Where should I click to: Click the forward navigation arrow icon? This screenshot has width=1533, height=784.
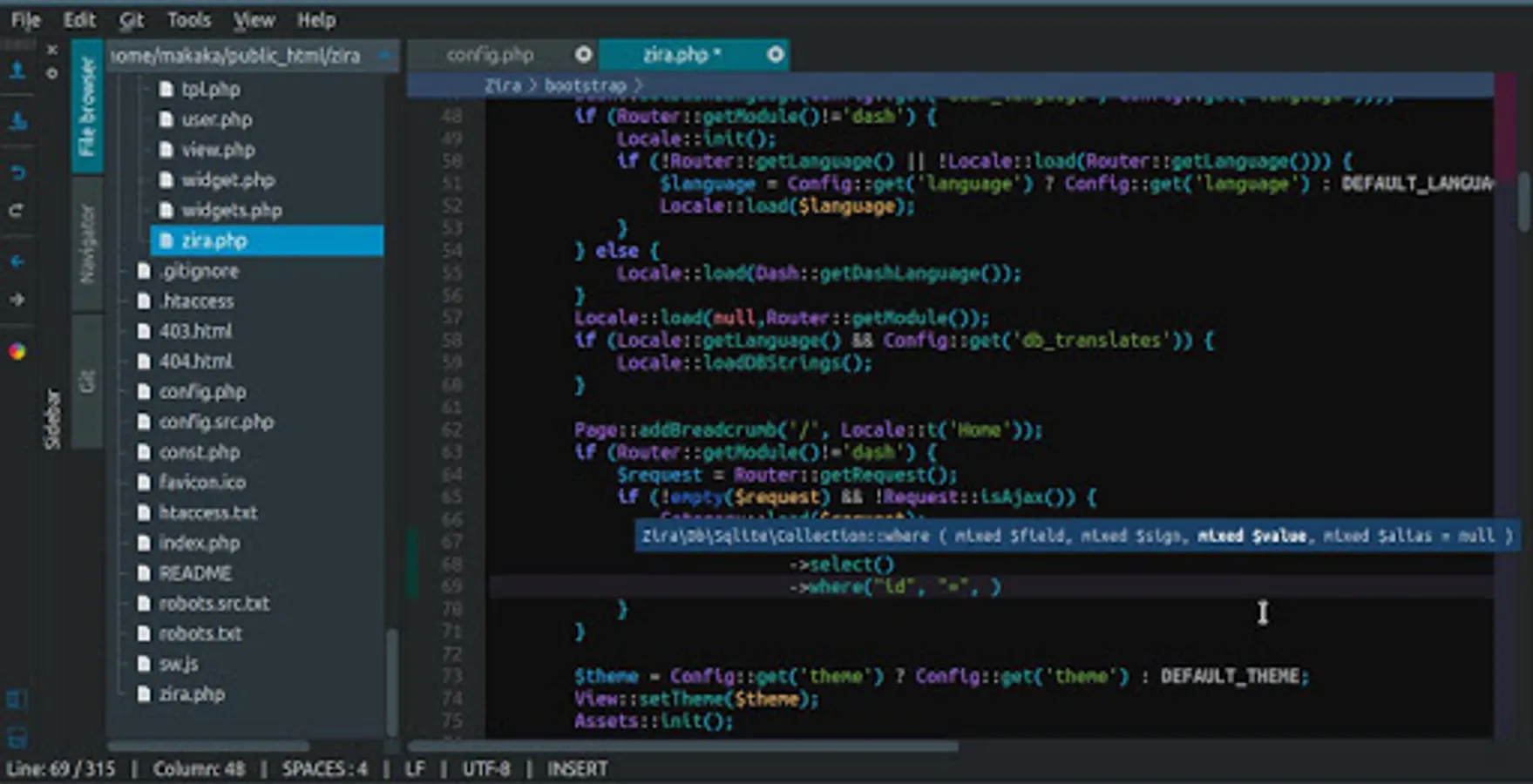click(17, 300)
